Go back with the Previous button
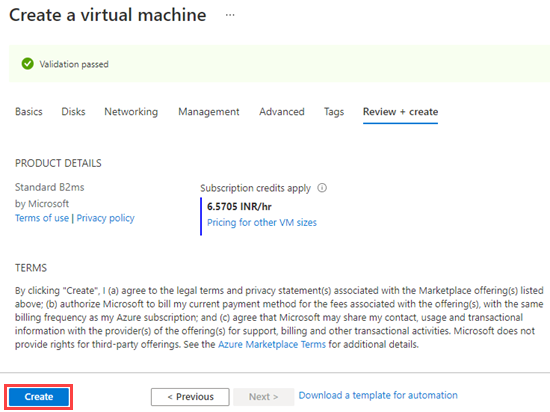The height and width of the screenshot is (412, 550). click(190, 397)
